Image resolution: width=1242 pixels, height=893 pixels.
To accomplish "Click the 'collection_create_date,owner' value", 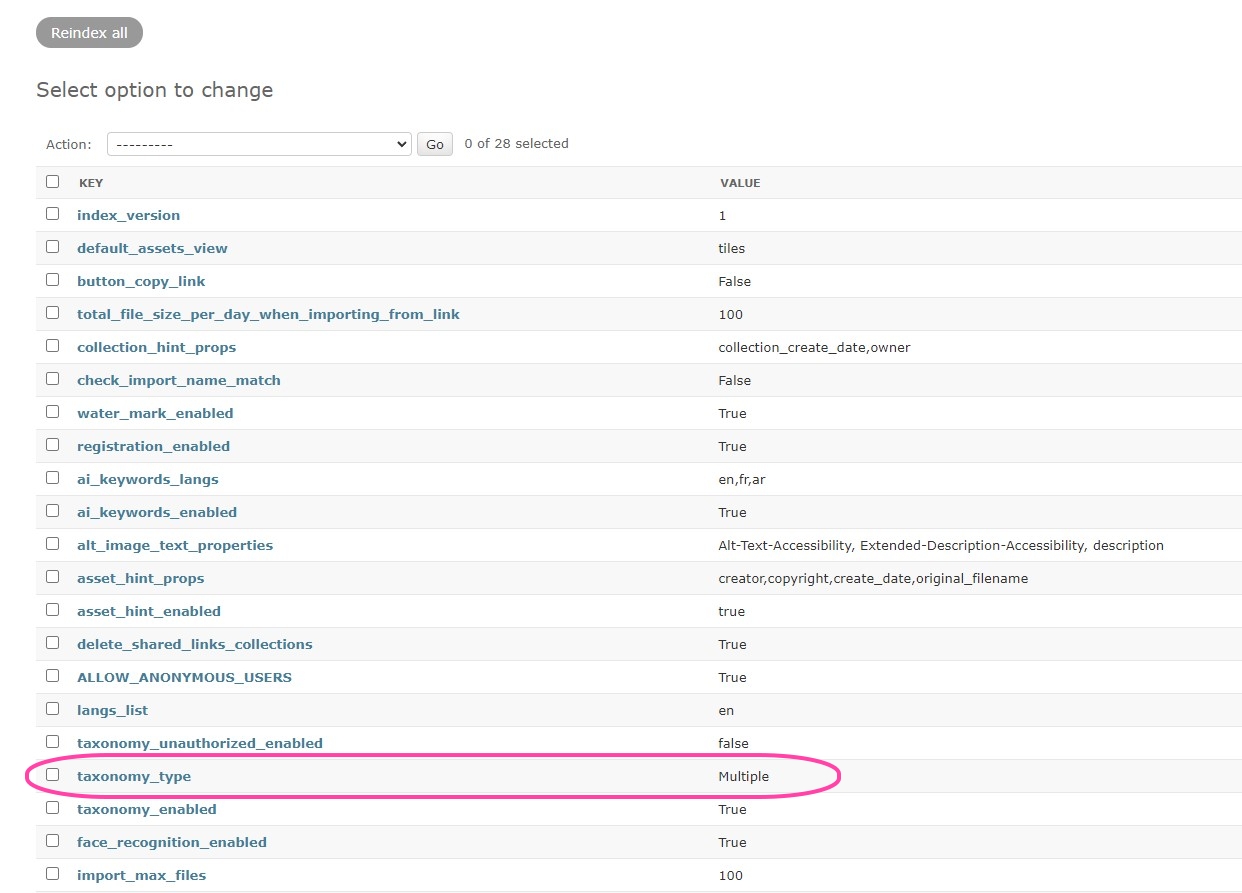I will pyautogui.click(x=814, y=347).
